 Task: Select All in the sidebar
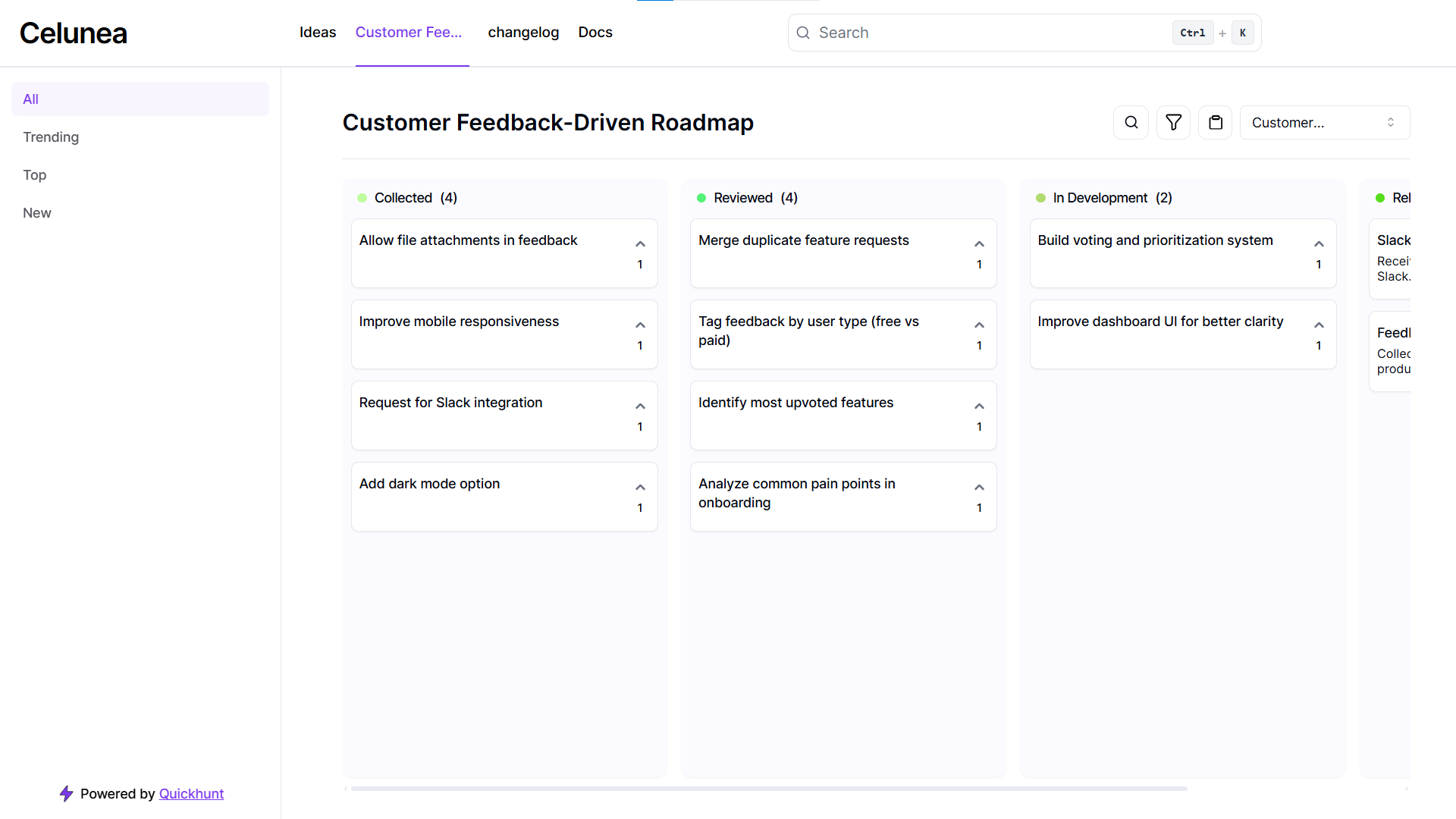pos(140,99)
